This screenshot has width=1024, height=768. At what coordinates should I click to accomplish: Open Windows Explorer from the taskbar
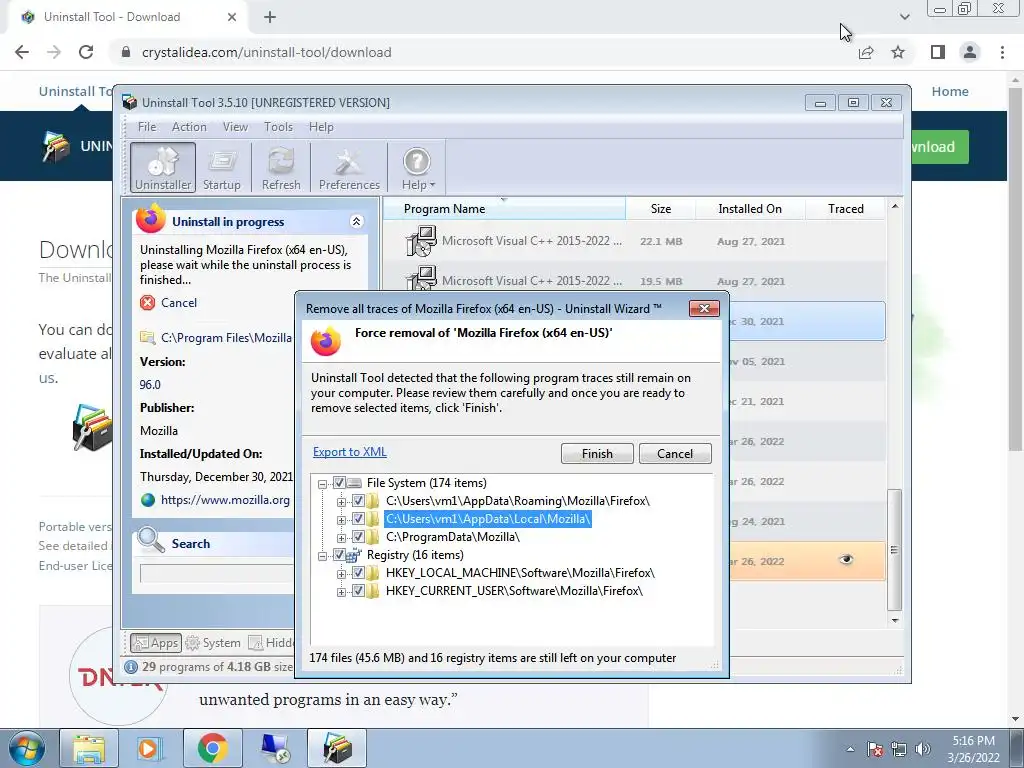pos(89,748)
